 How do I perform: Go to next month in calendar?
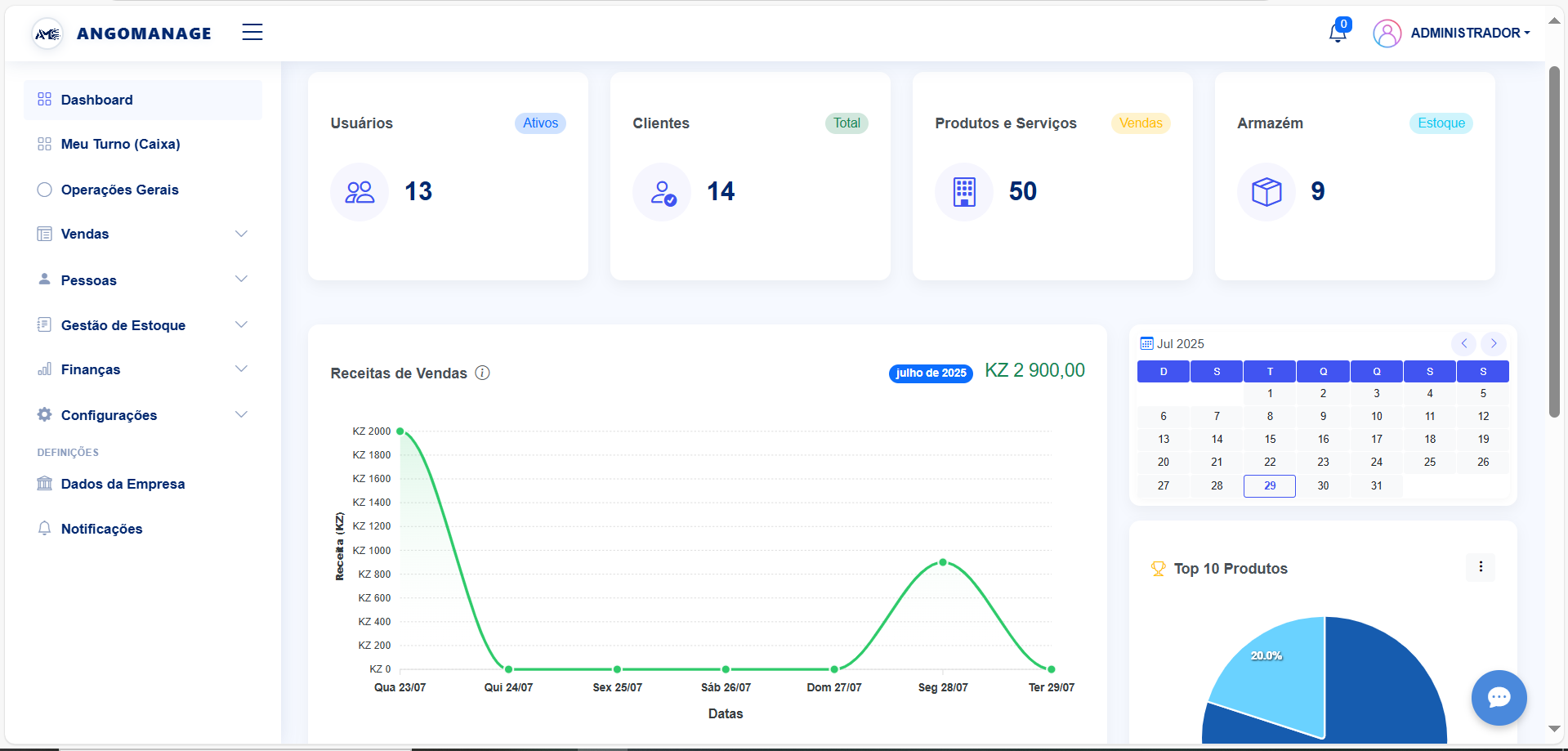click(x=1493, y=343)
